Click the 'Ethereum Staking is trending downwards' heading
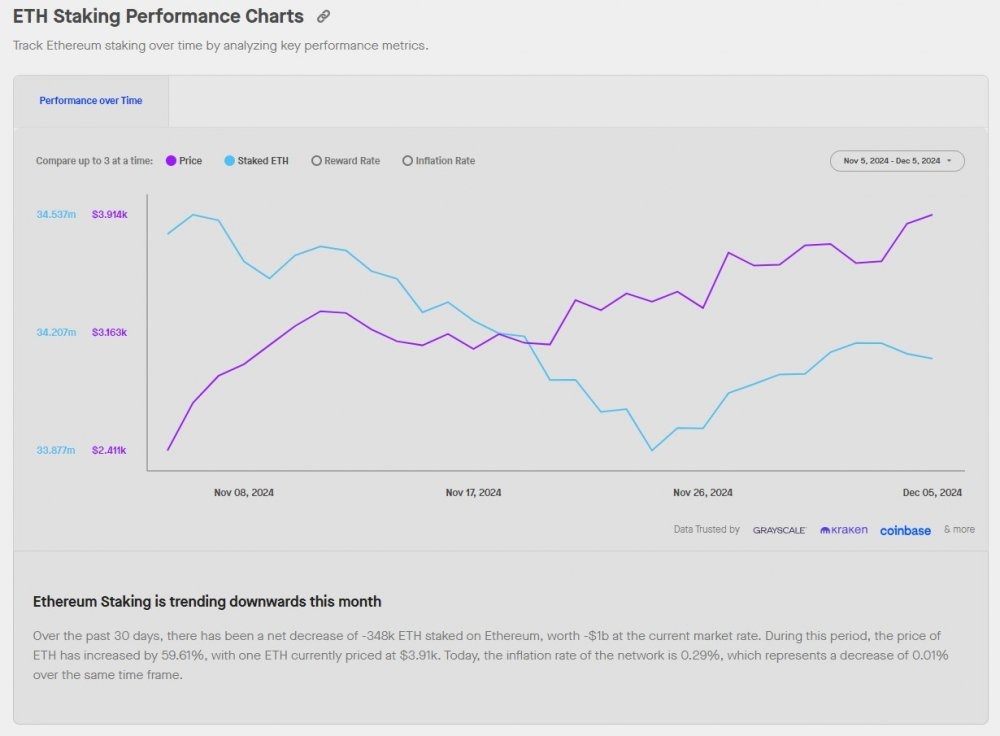Screen dimensions: 1000x736 click(207, 602)
